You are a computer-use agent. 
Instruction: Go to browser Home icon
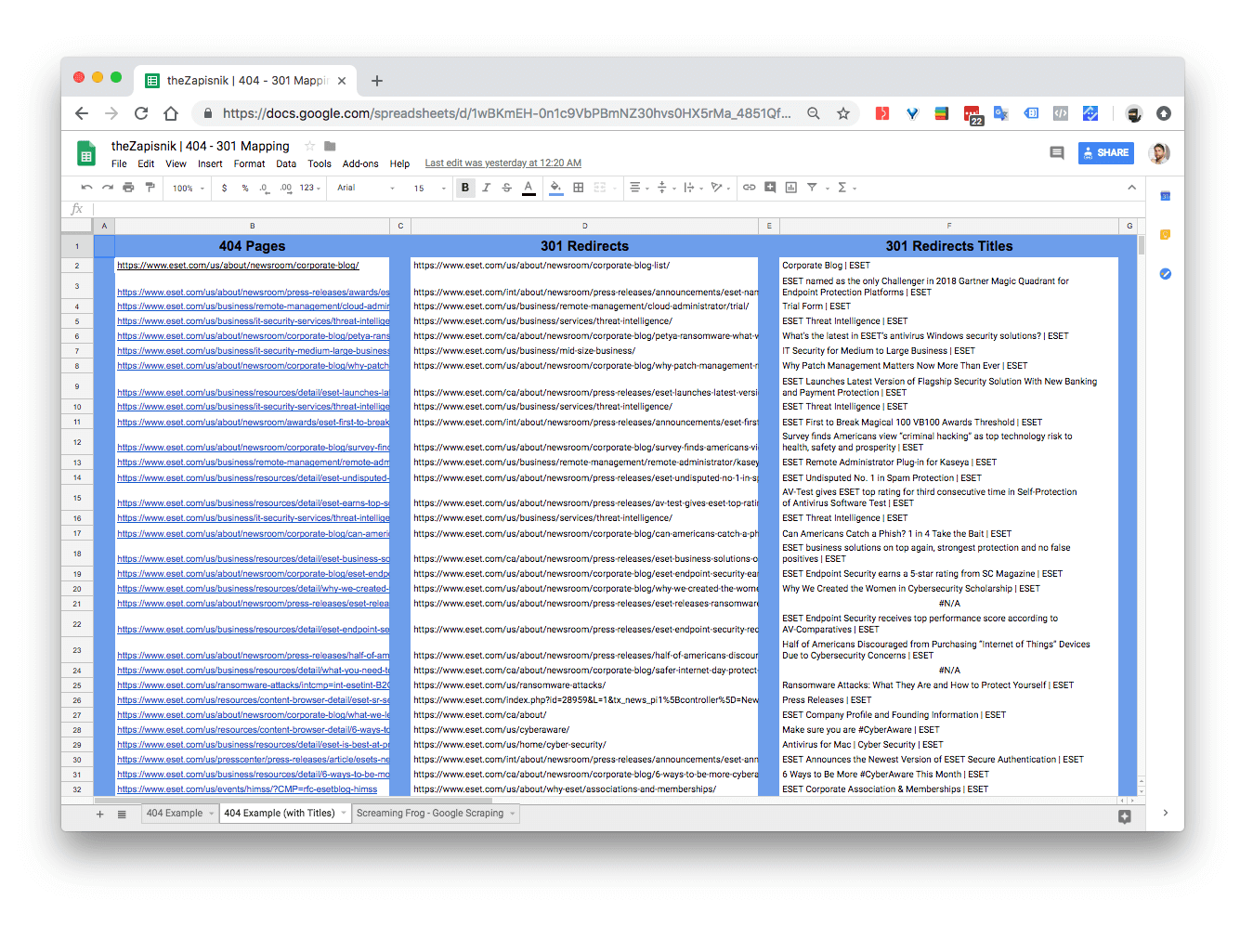coord(171,113)
